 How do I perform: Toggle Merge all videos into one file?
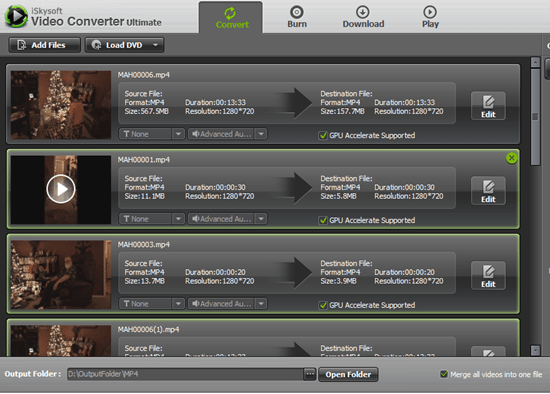click(444, 374)
